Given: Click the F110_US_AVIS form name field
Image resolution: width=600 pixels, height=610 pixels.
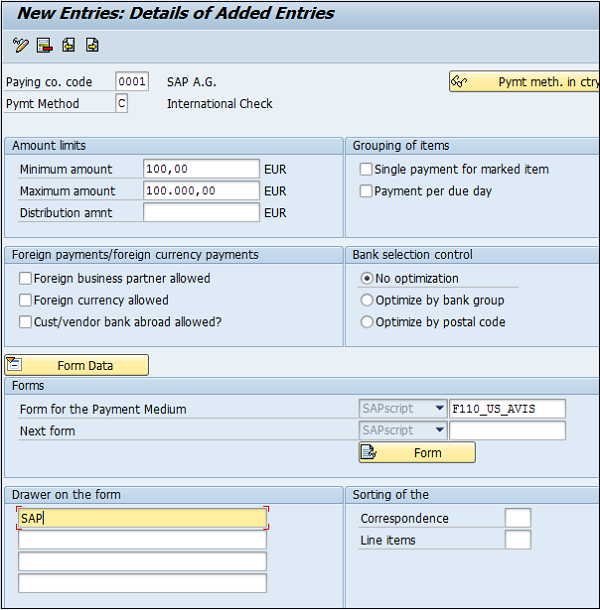Looking at the screenshot, I should point(507,408).
